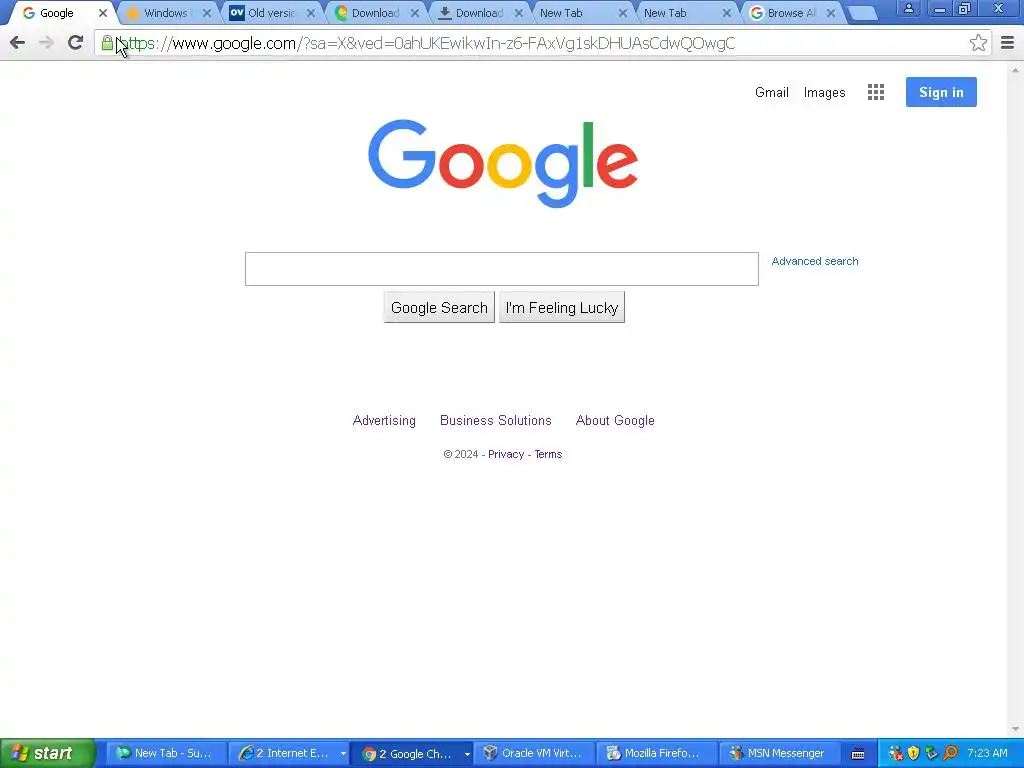Open the Terms link

click(x=548, y=455)
